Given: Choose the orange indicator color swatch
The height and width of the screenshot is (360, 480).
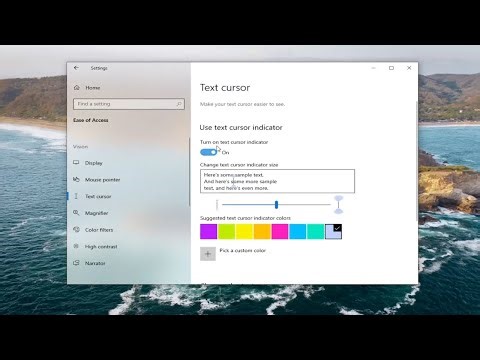Looking at the screenshot, I should pos(262,232).
